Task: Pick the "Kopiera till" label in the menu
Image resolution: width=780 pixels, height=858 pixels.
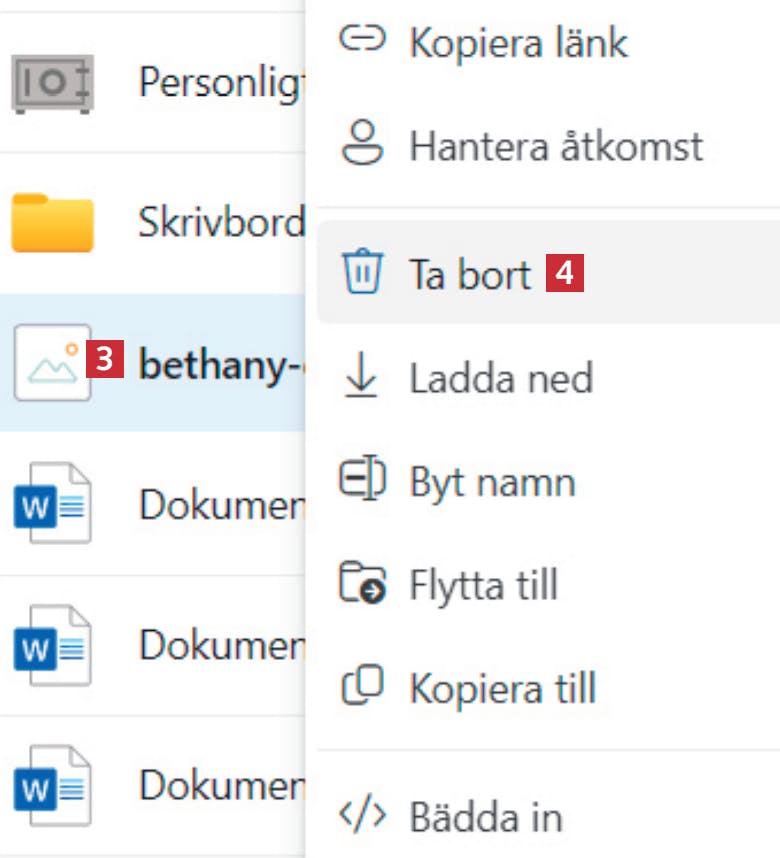Action: coord(502,689)
